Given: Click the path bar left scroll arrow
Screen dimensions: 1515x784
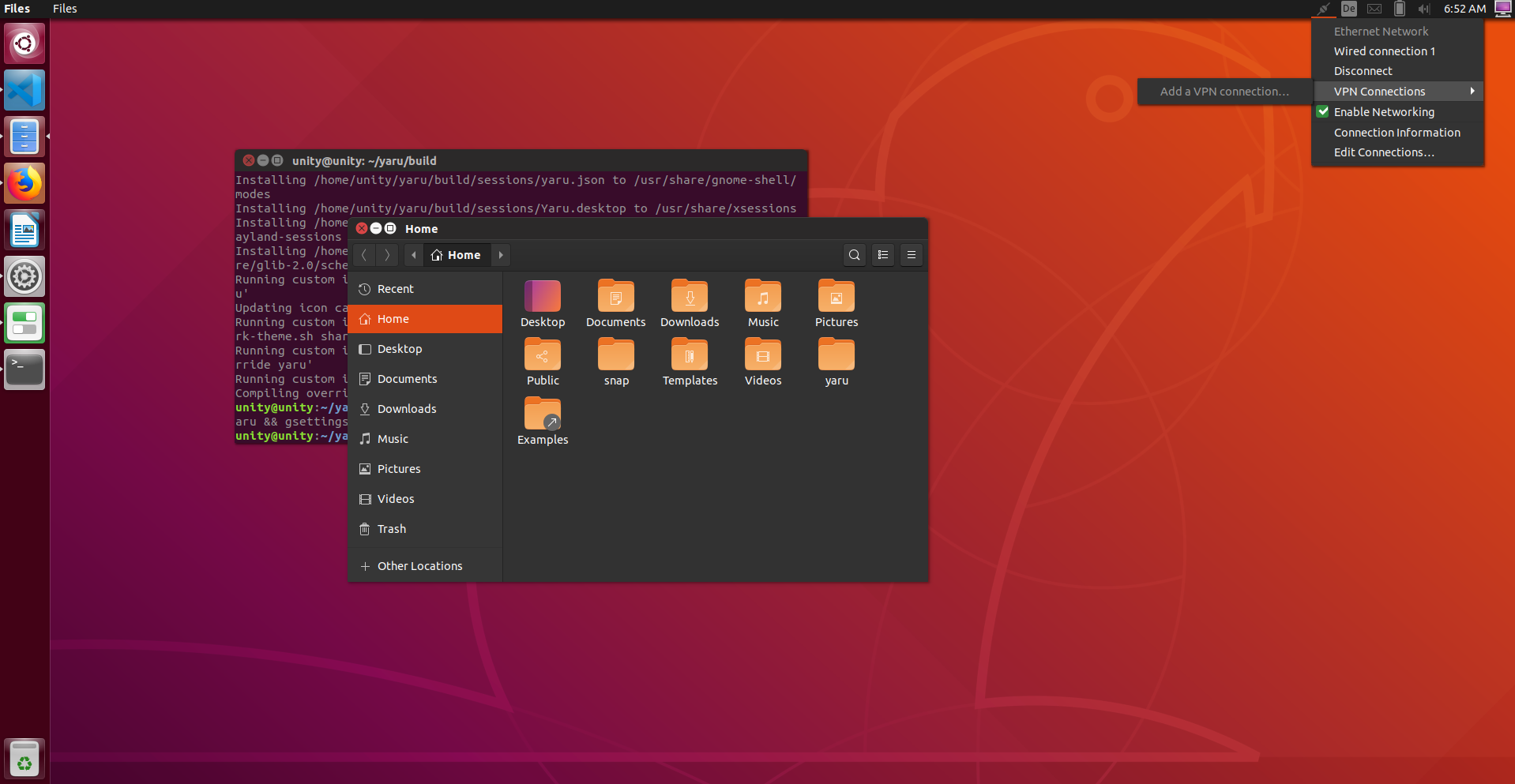Looking at the screenshot, I should pos(414,255).
